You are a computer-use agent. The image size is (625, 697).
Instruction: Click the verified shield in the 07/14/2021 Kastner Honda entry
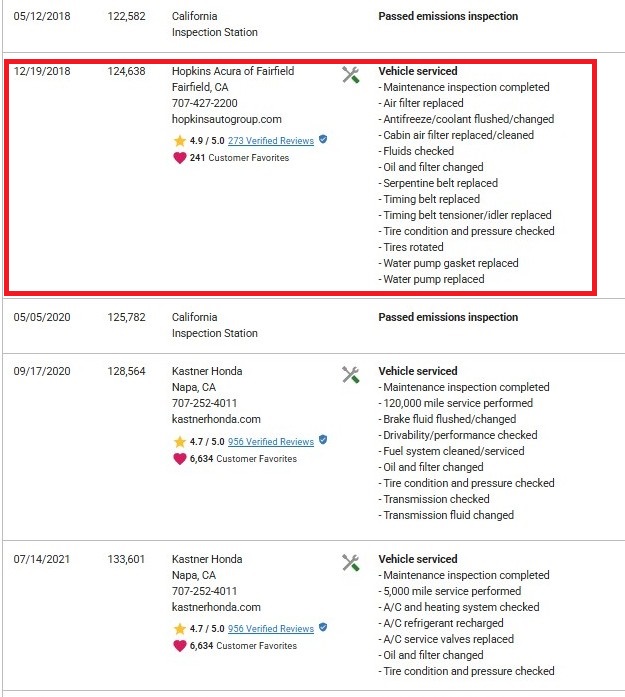[323, 627]
